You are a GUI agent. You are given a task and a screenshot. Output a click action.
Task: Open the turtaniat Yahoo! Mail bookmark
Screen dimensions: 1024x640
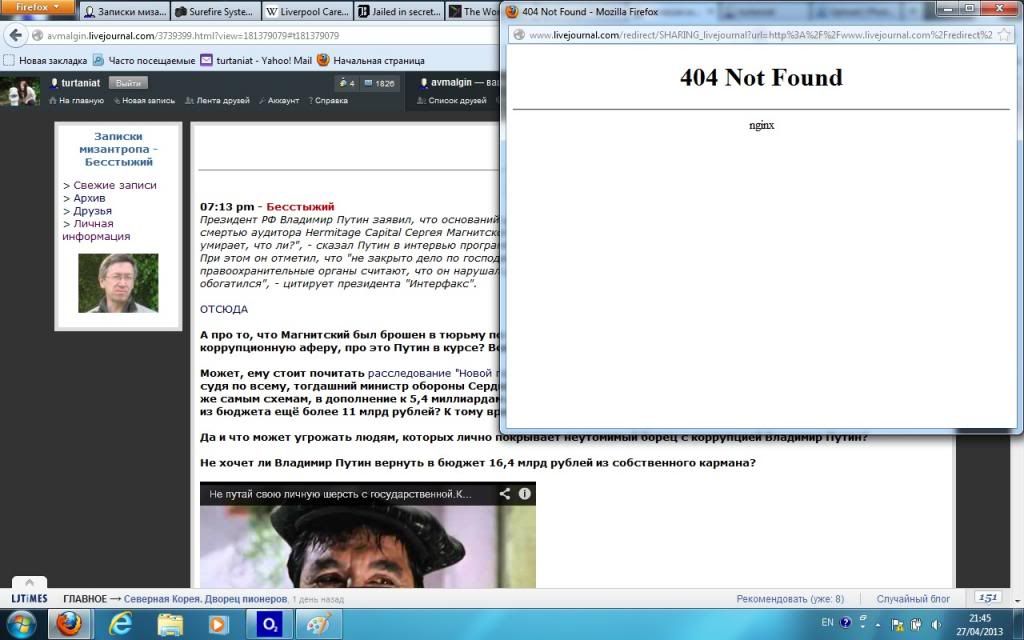click(x=256, y=60)
